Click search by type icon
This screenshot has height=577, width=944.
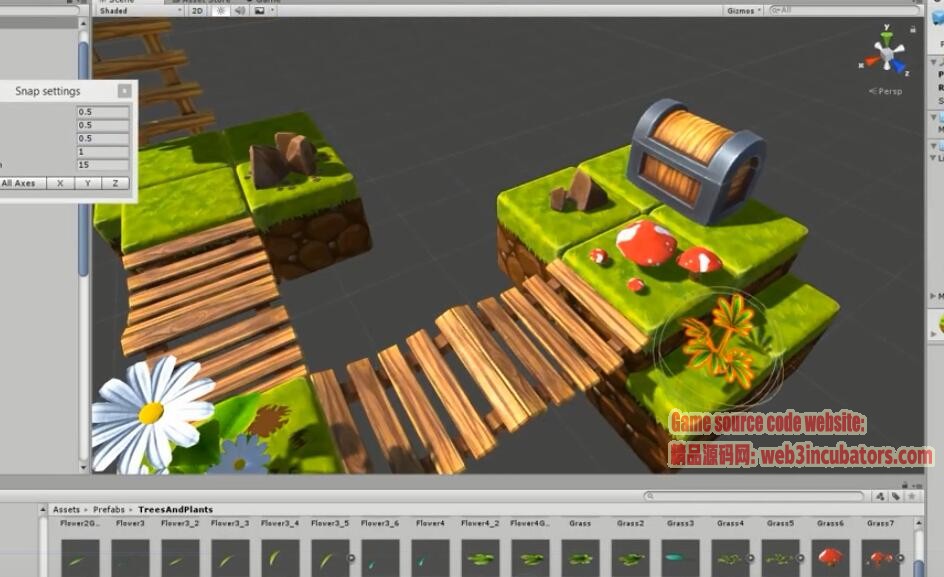pos(880,496)
